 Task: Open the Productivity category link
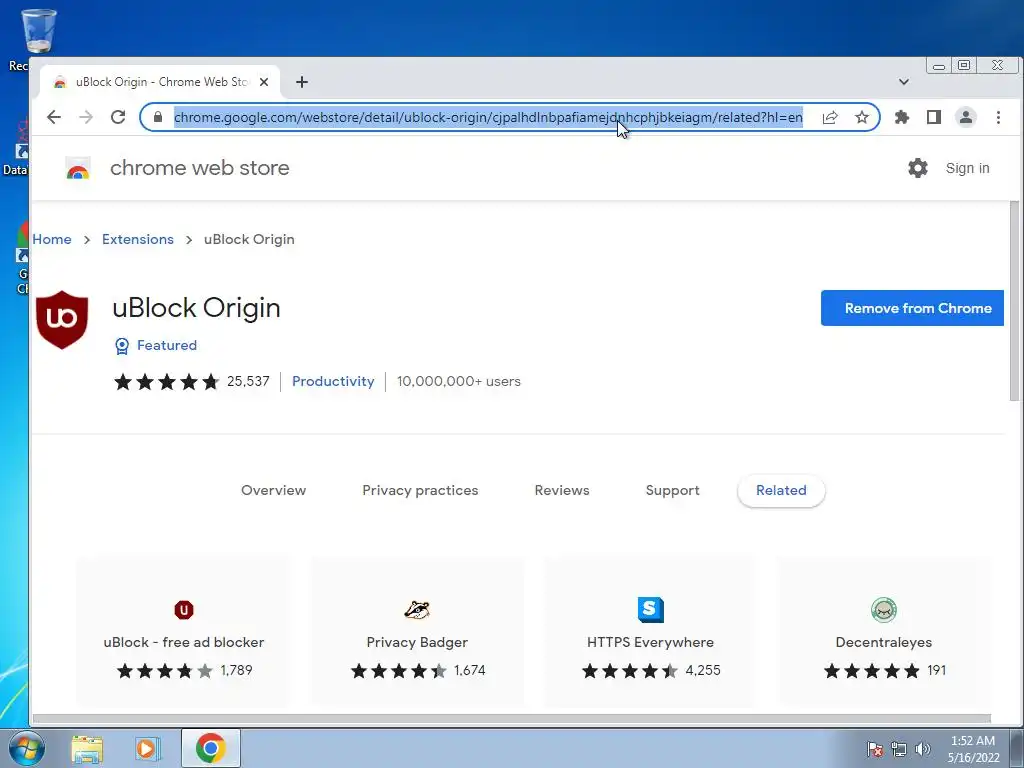[333, 381]
